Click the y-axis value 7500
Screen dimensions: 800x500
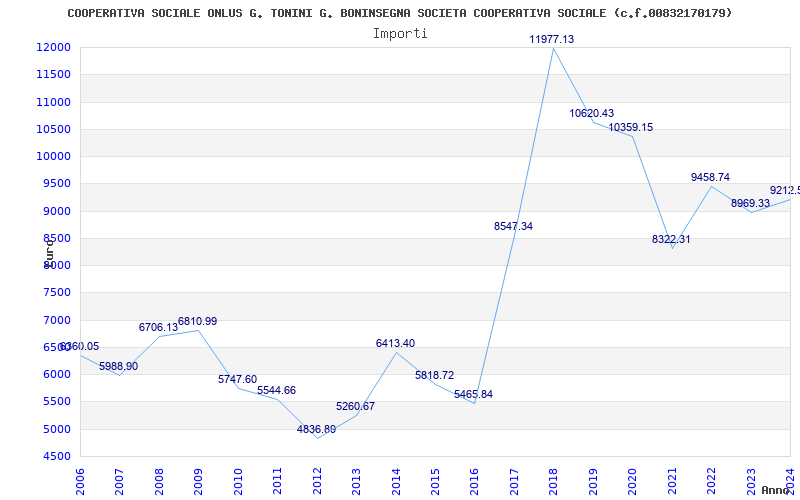[56, 293]
